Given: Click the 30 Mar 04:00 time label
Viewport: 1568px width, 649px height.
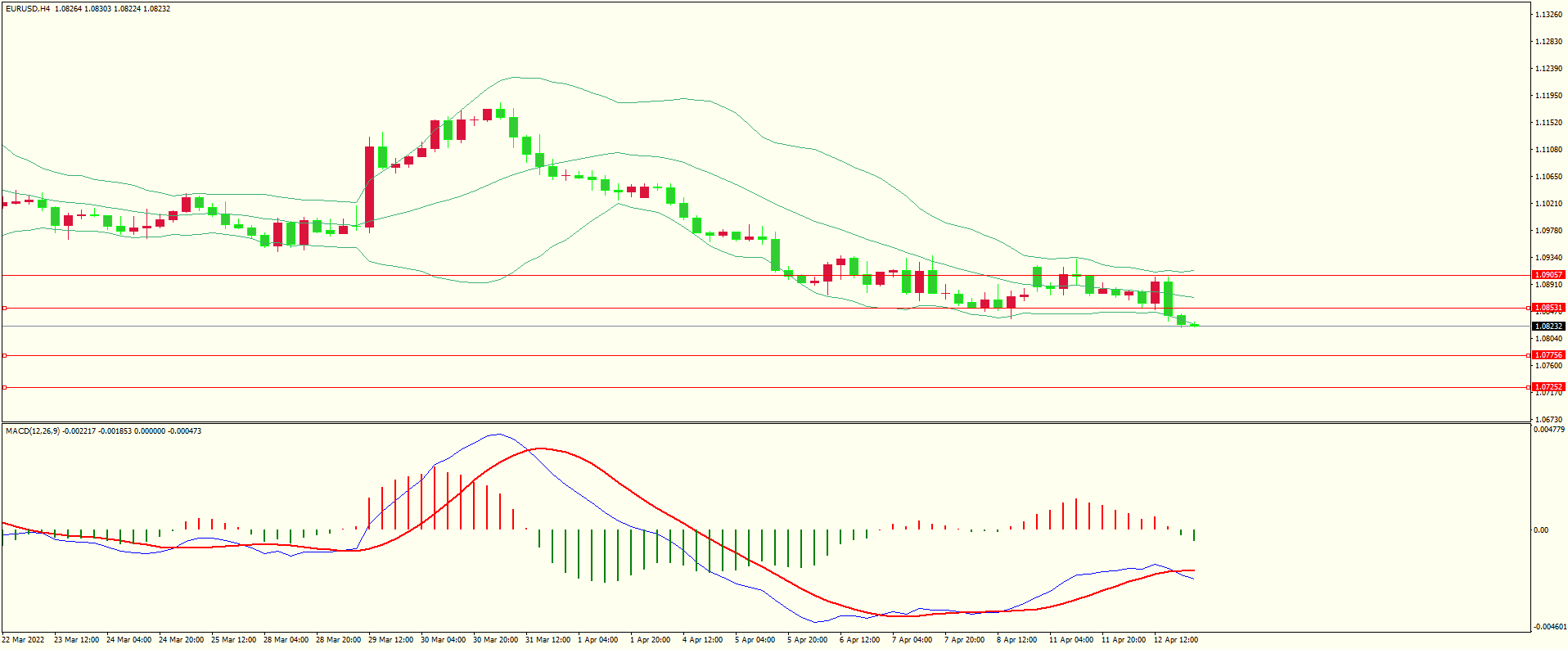Looking at the screenshot, I should point(443,640).
